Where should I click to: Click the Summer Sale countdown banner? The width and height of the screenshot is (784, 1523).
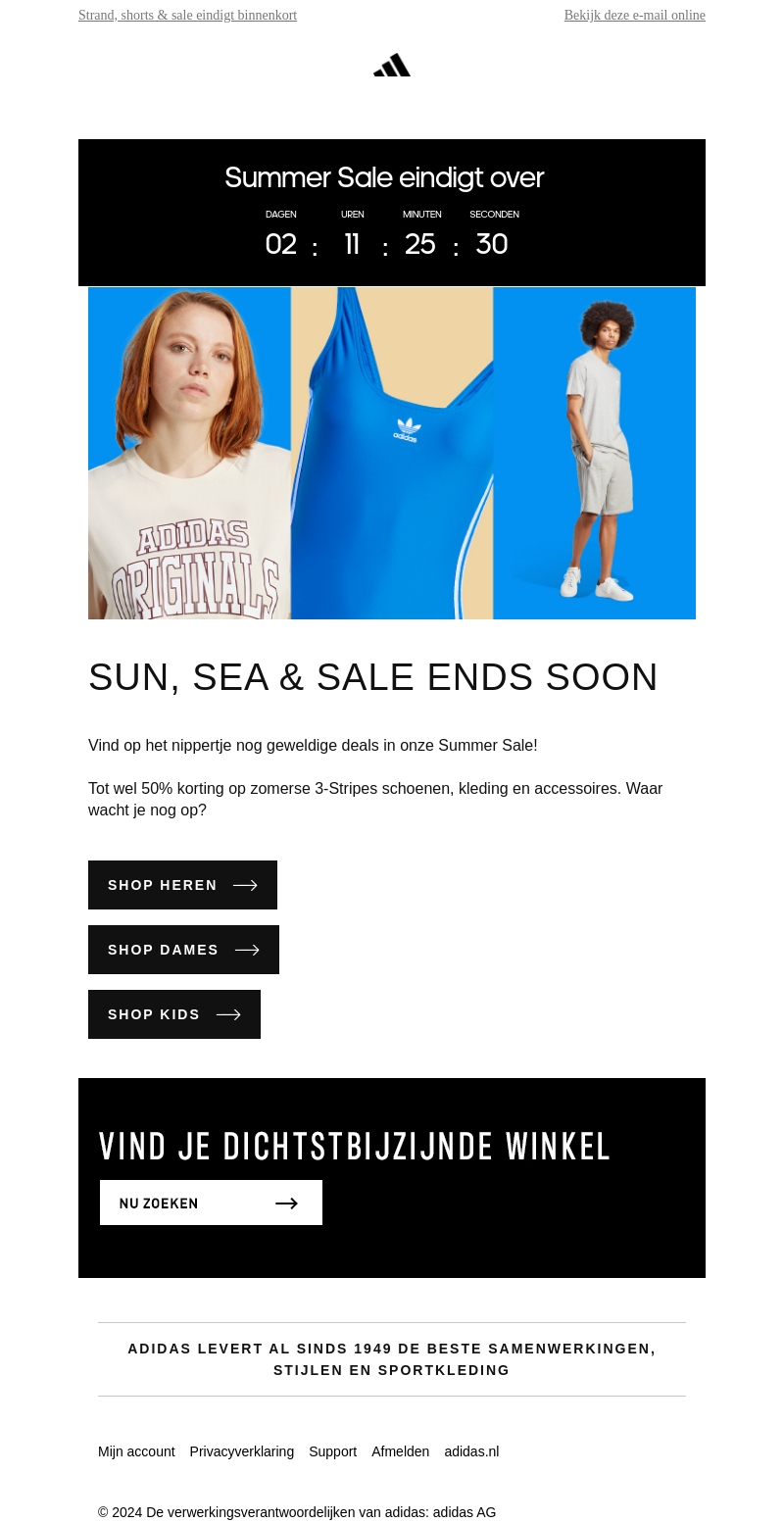click(392, 213)
